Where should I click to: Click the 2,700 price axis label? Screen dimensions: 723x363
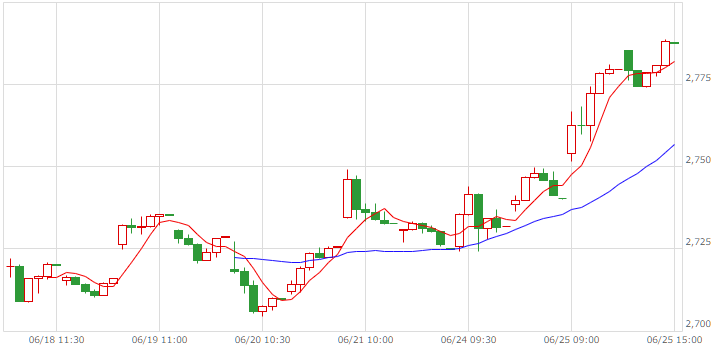(x=698, y=324)
